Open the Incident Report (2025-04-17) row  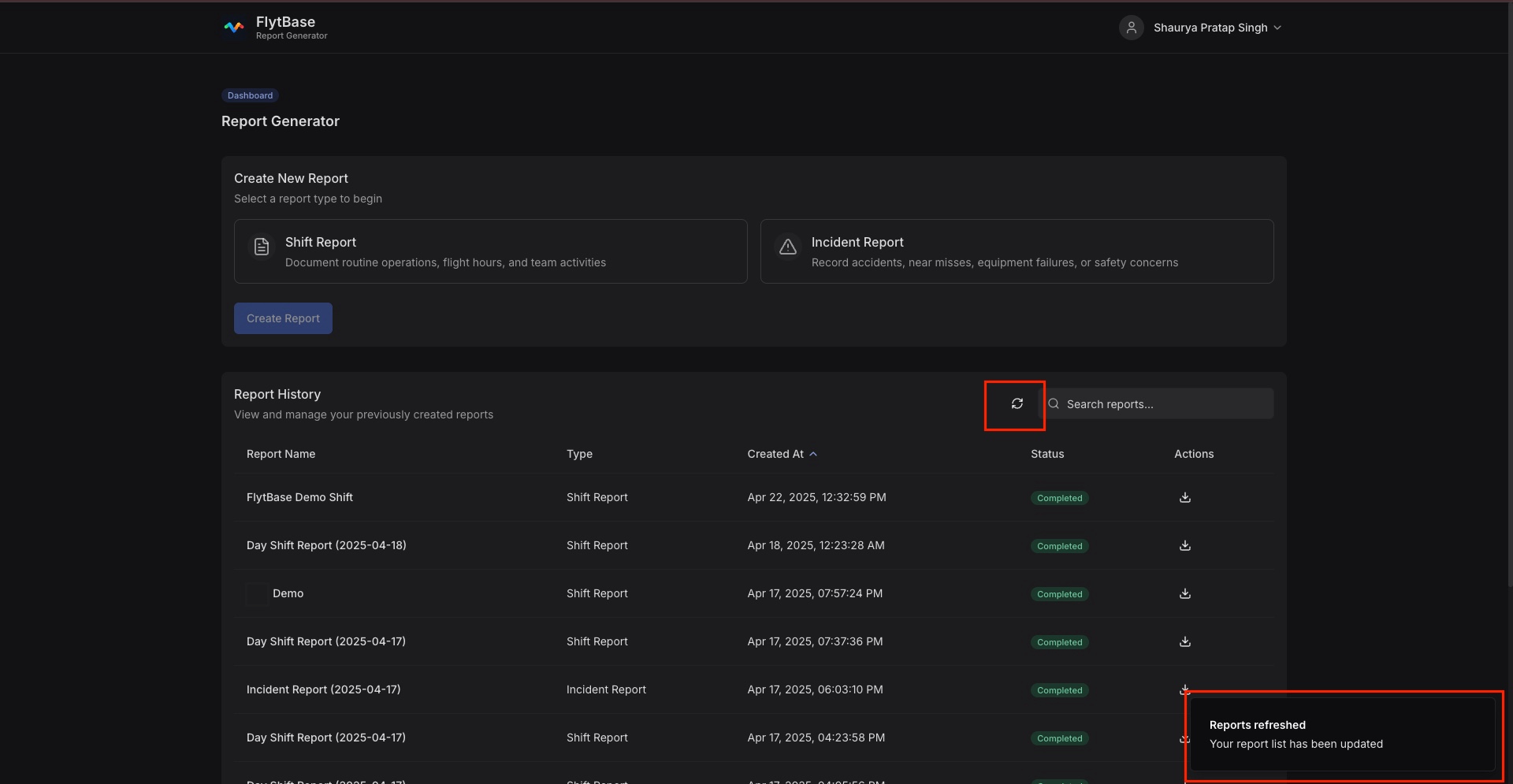pyautogui.click(x=323, y=690)
